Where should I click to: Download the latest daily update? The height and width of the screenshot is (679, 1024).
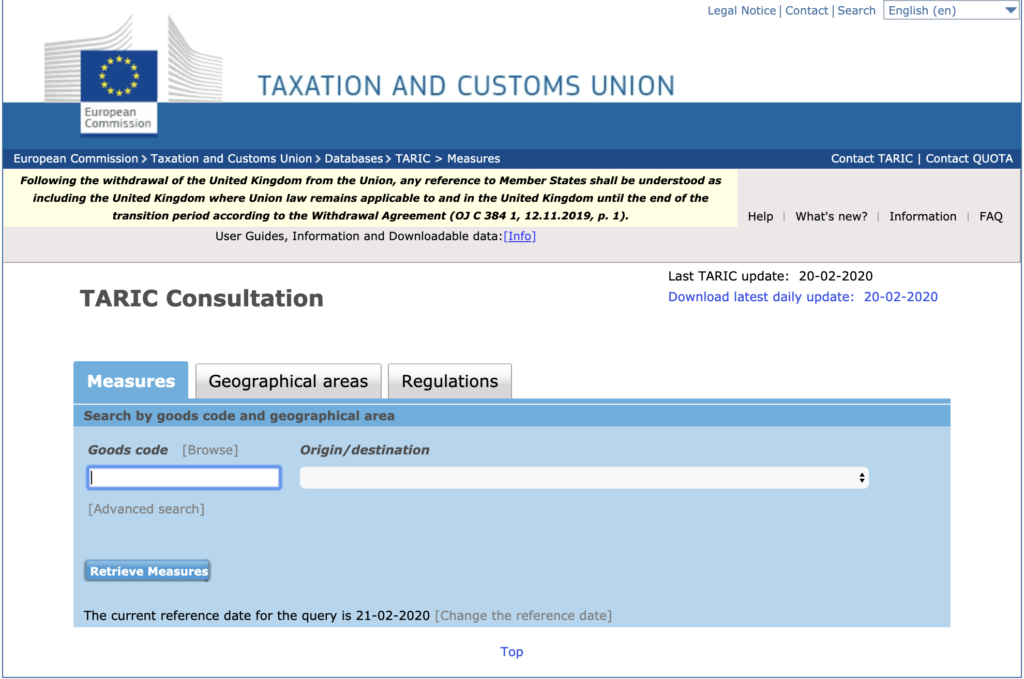point(802,297)
